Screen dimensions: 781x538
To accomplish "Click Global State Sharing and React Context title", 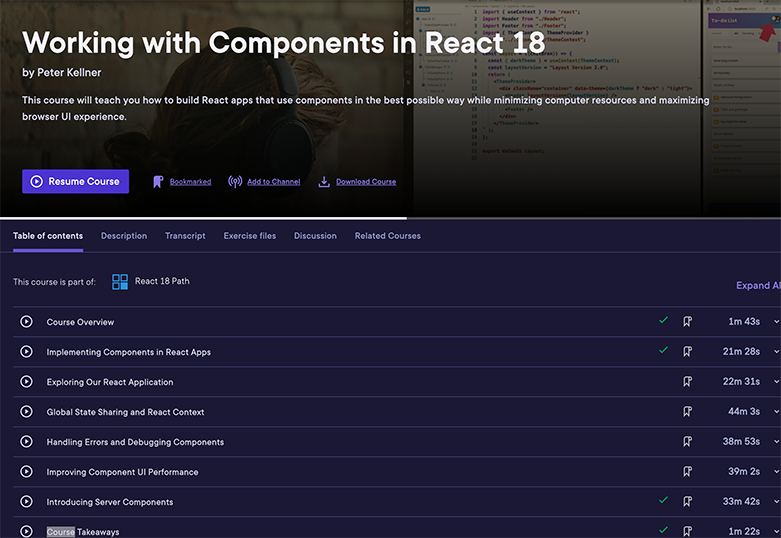I will 125,412.
